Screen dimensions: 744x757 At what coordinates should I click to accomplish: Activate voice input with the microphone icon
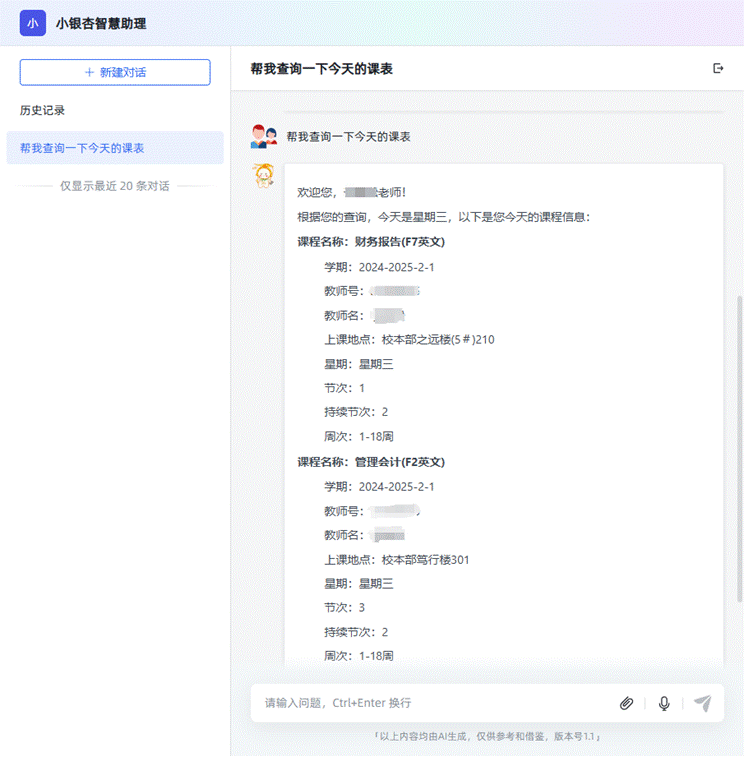[664, 703]
